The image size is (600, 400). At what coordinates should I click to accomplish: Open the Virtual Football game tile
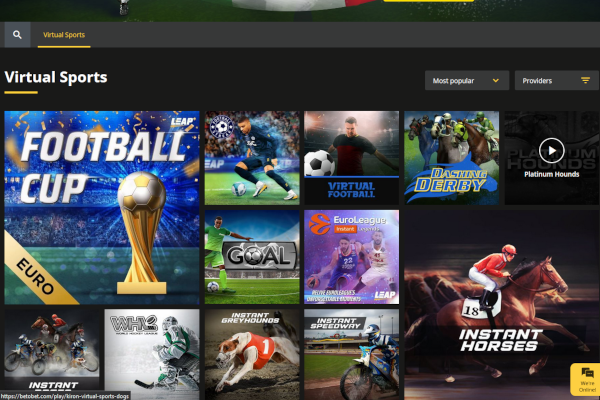[x=351, y=158]
